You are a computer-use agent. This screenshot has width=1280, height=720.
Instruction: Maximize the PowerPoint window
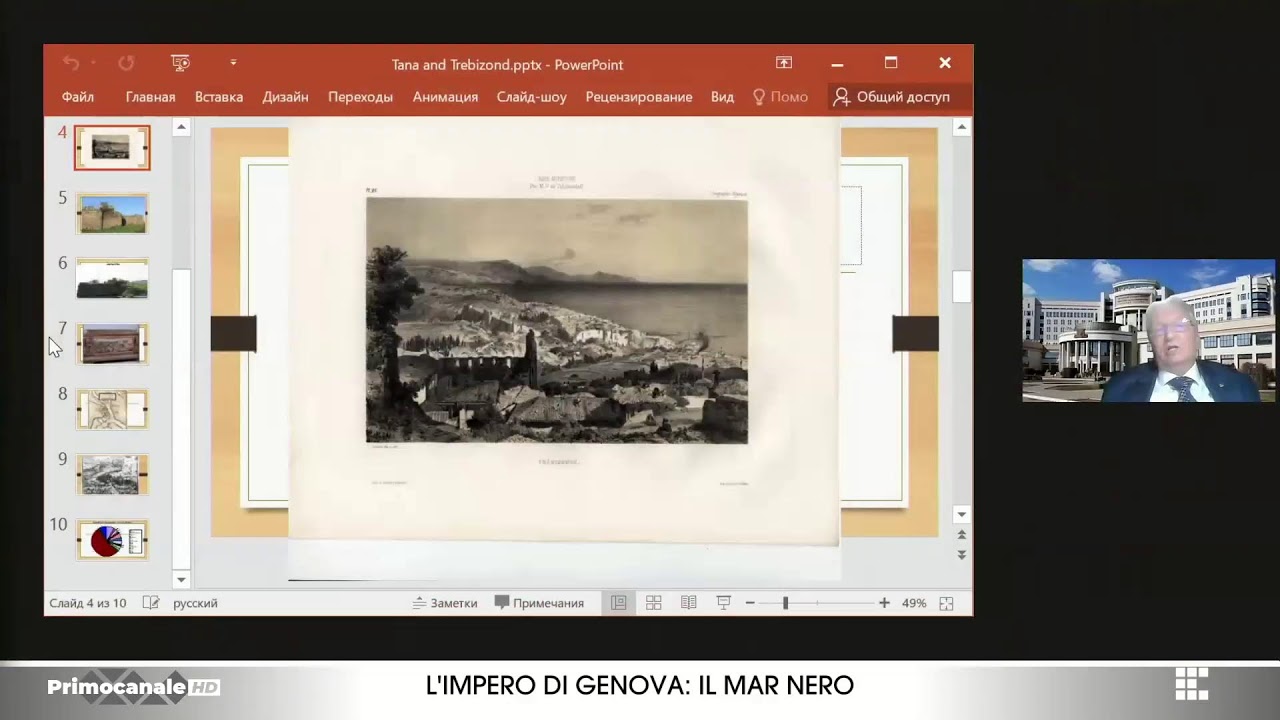pyautogui.click(x=891, y=63)
